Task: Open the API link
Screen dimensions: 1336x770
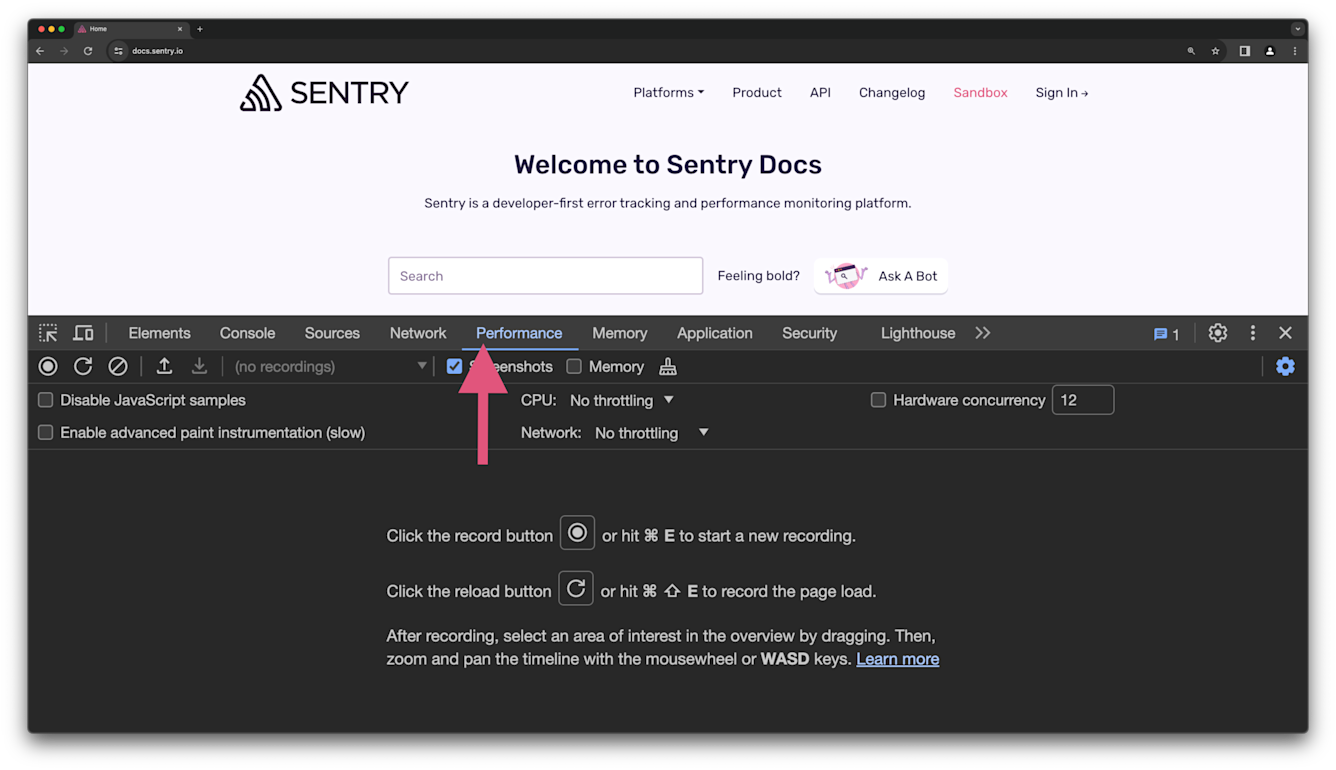Action: (x=820, y=92)
